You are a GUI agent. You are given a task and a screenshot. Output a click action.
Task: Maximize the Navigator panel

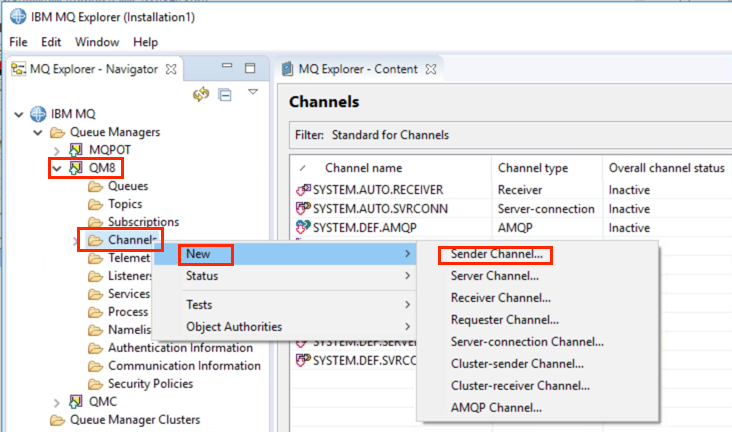(x=250, y=68)
